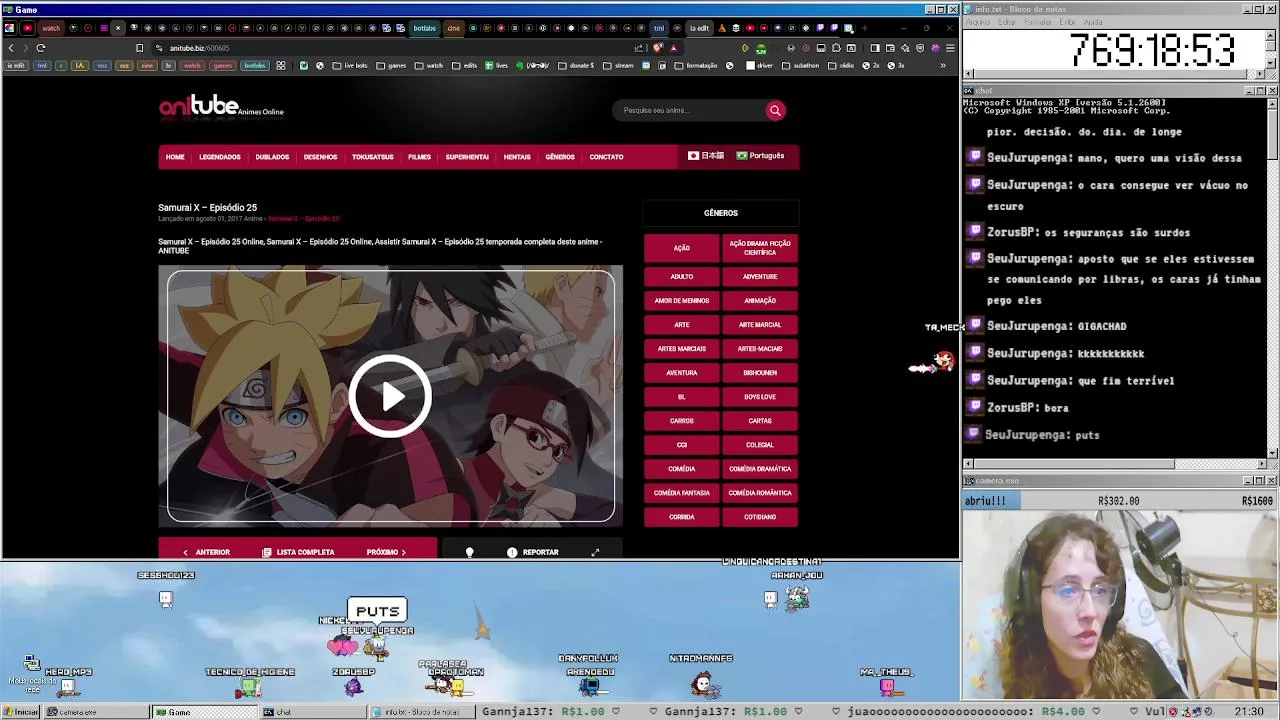
Task: Go to PRÓXIMO episode
Action: pos(386,552)
